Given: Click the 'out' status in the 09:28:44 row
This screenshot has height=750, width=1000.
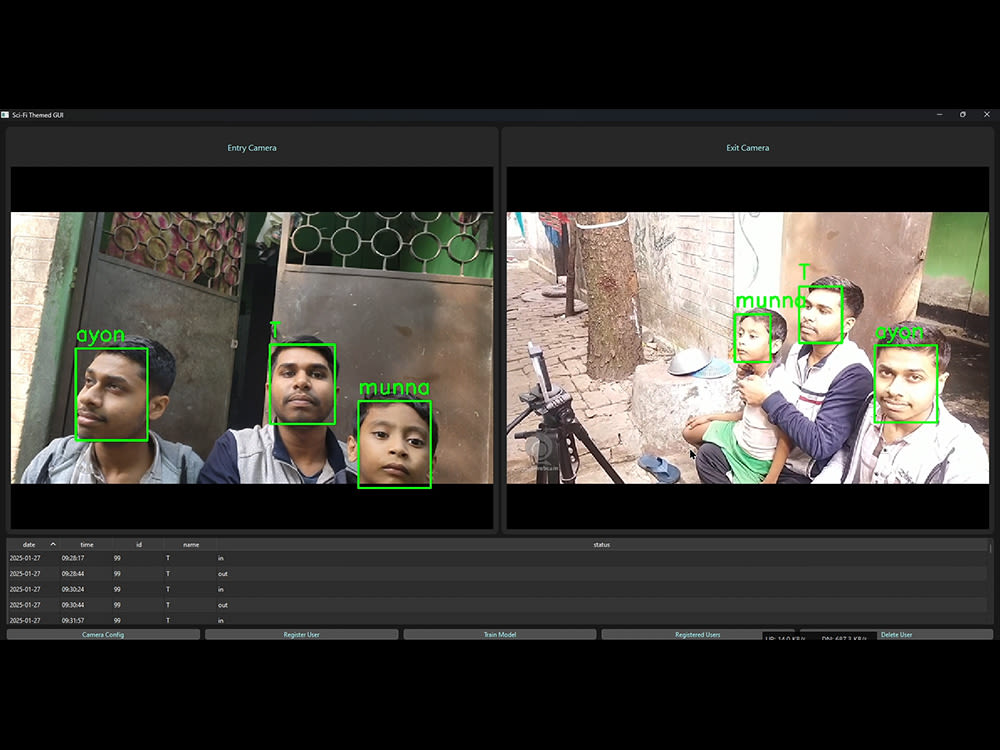Looking at the screenshot, I should pos(223,574).
